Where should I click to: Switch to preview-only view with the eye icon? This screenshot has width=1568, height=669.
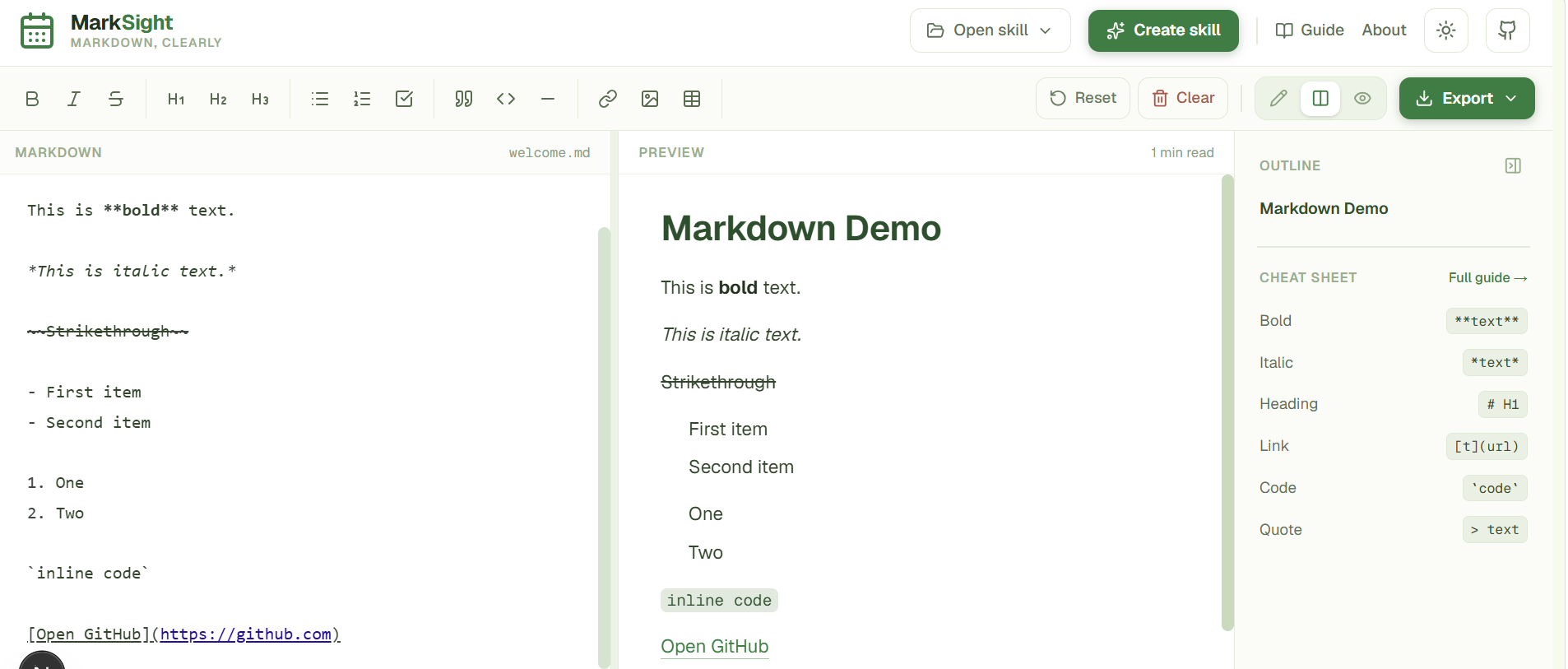click(x=1362, y=99)
